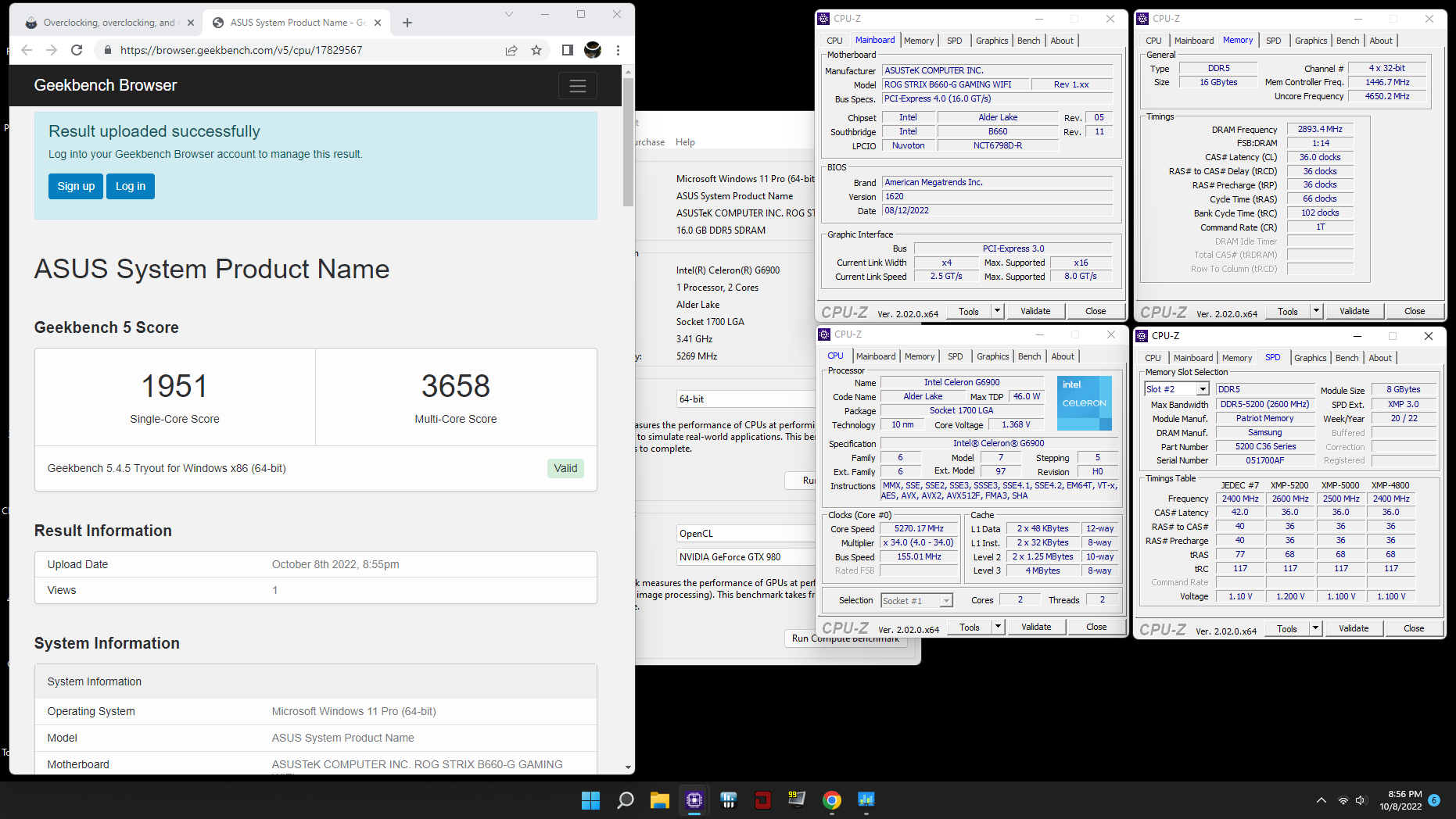Click Close in the Memory CPU-Z window
This screenshot has width=1456, height=819.
1415,311
